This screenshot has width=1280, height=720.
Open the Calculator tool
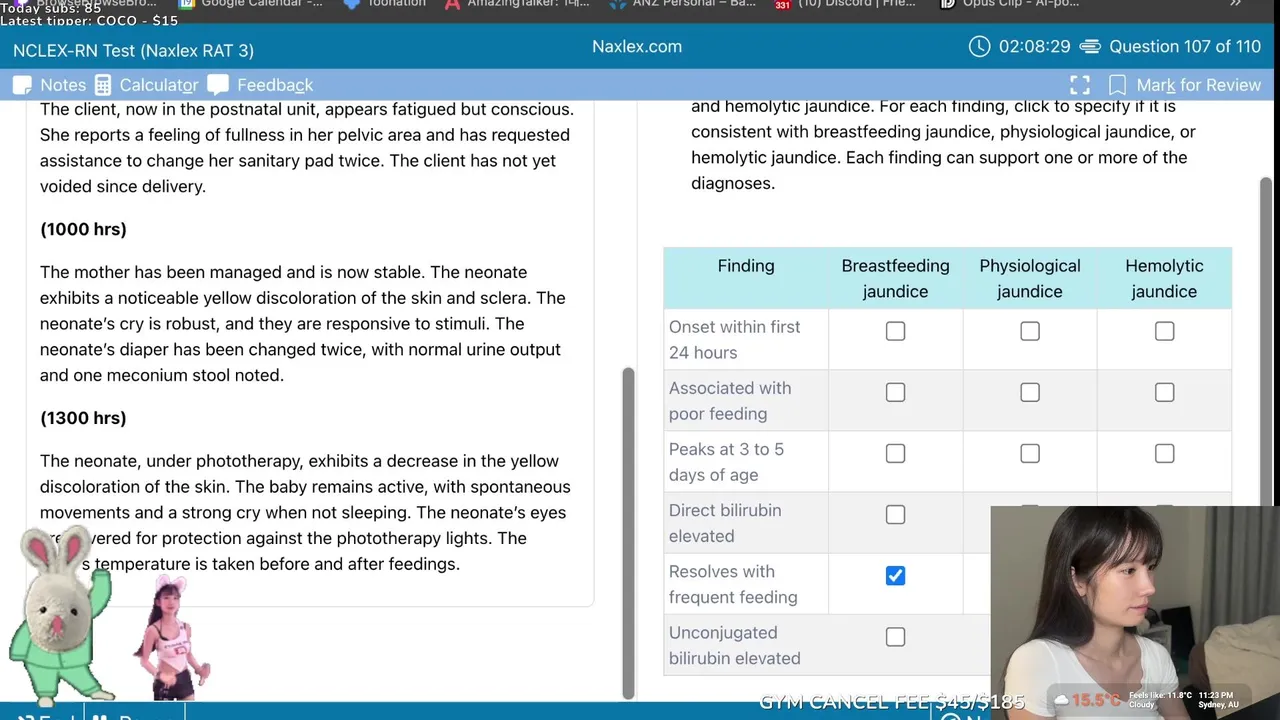pyautogui.click(x=146, y=85)
